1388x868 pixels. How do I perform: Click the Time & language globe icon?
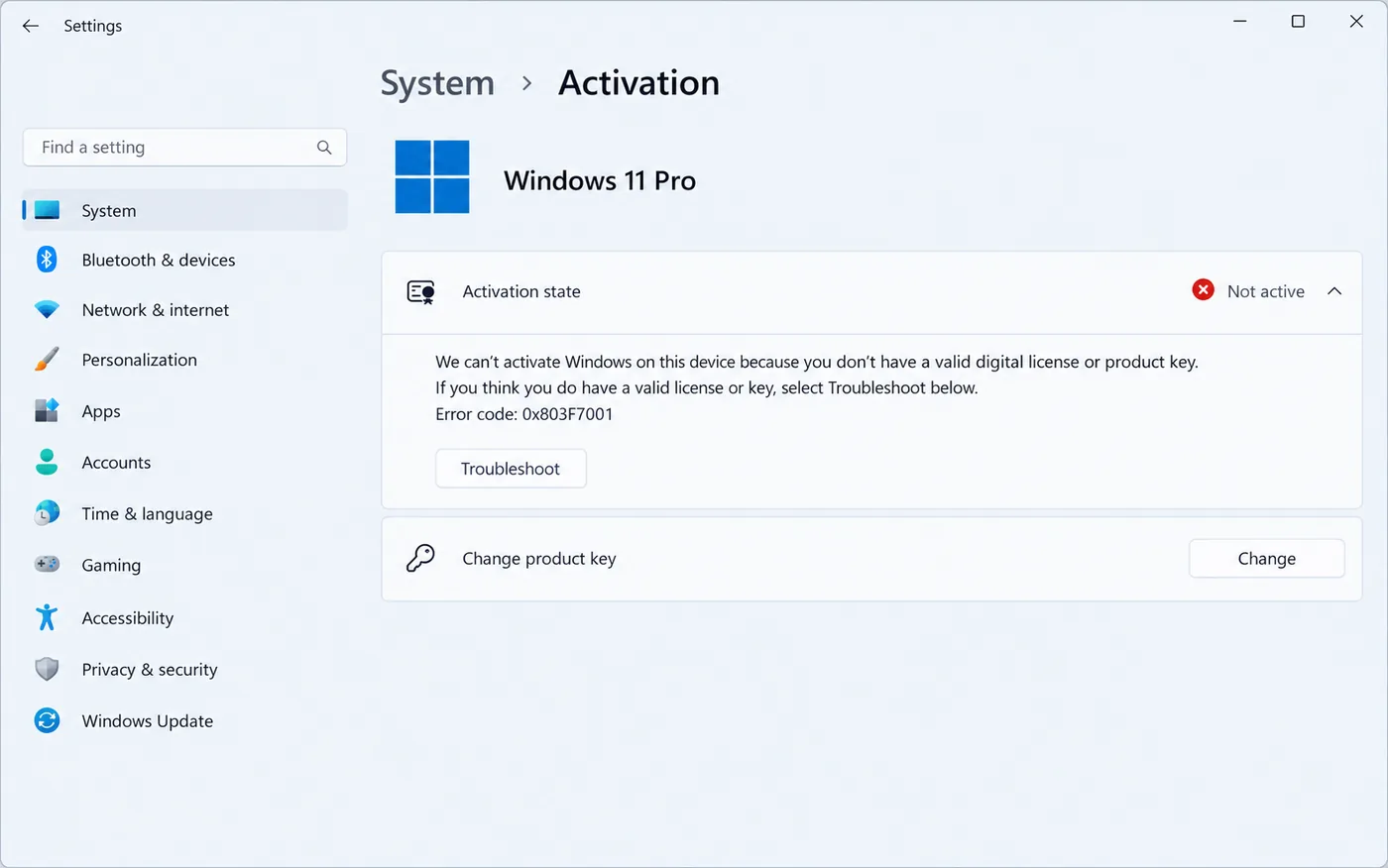point(47,513)
